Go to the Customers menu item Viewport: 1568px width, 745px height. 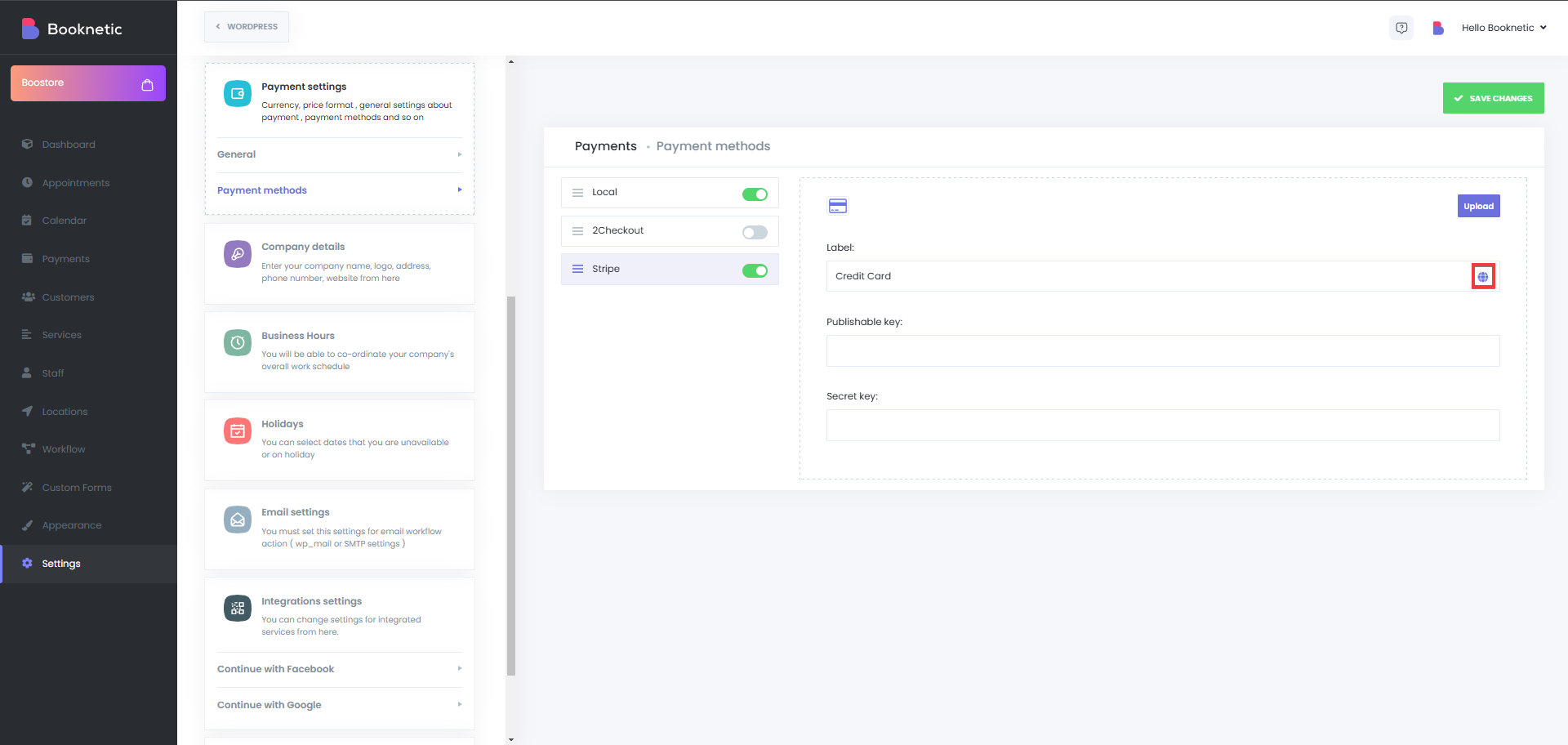coord(88,297)
